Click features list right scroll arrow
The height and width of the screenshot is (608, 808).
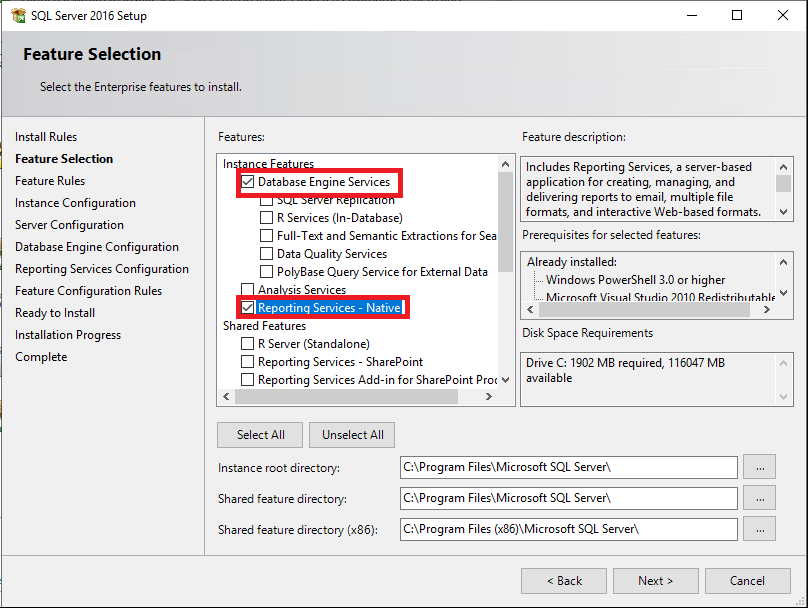489,396
